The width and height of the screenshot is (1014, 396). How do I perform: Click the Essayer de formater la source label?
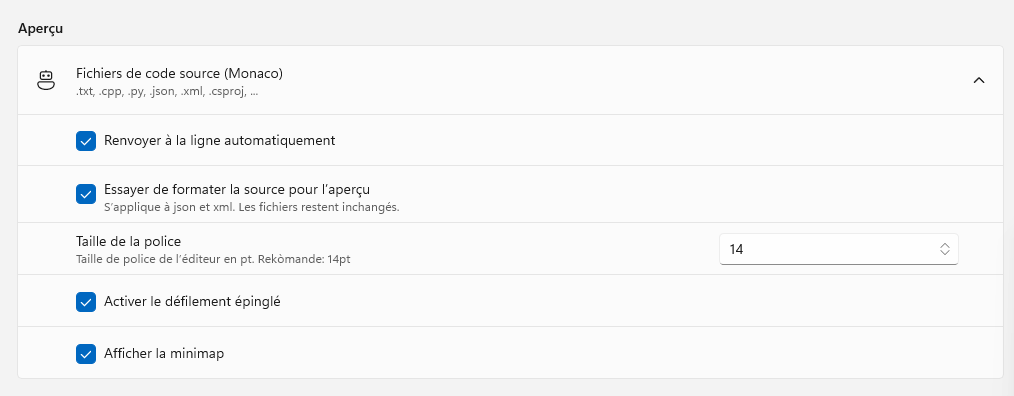[x=237, y=190]
